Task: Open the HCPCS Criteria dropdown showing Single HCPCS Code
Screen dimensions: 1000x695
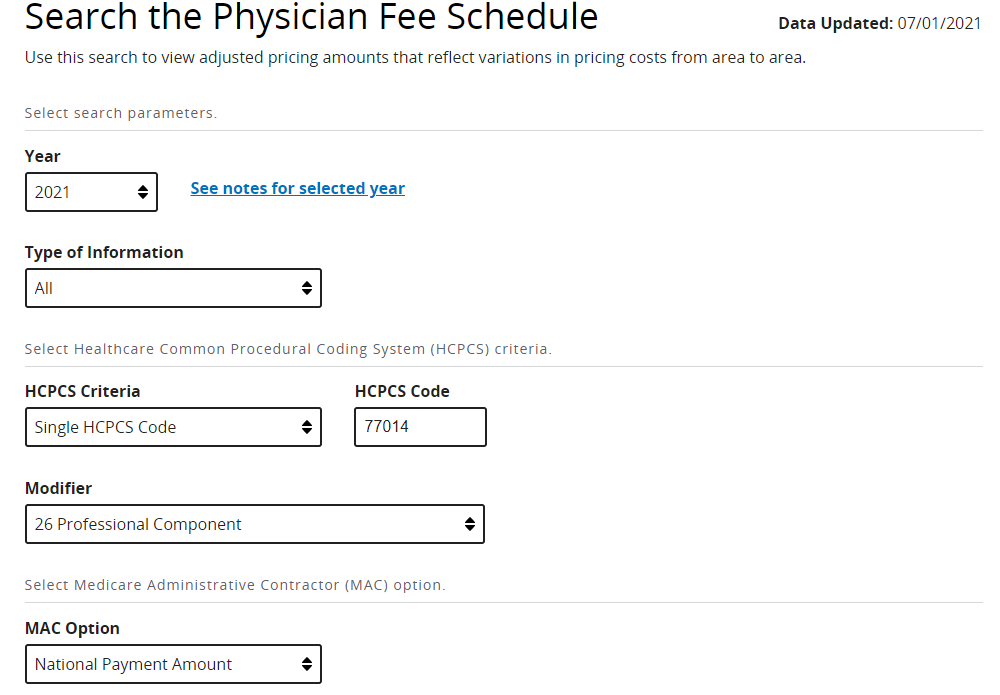Action: (x=160, y=427)
